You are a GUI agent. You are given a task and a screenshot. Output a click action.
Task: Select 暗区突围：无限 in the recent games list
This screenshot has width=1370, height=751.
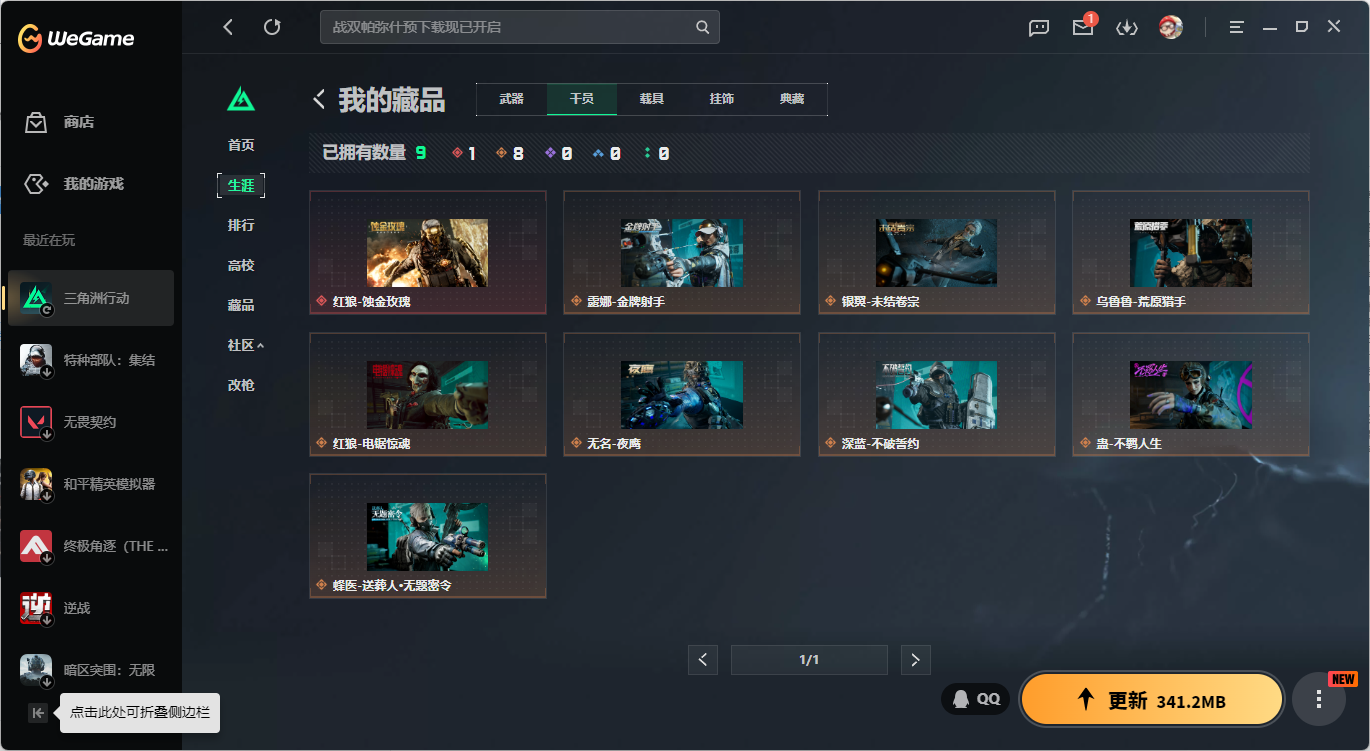(x=91, y=670)
